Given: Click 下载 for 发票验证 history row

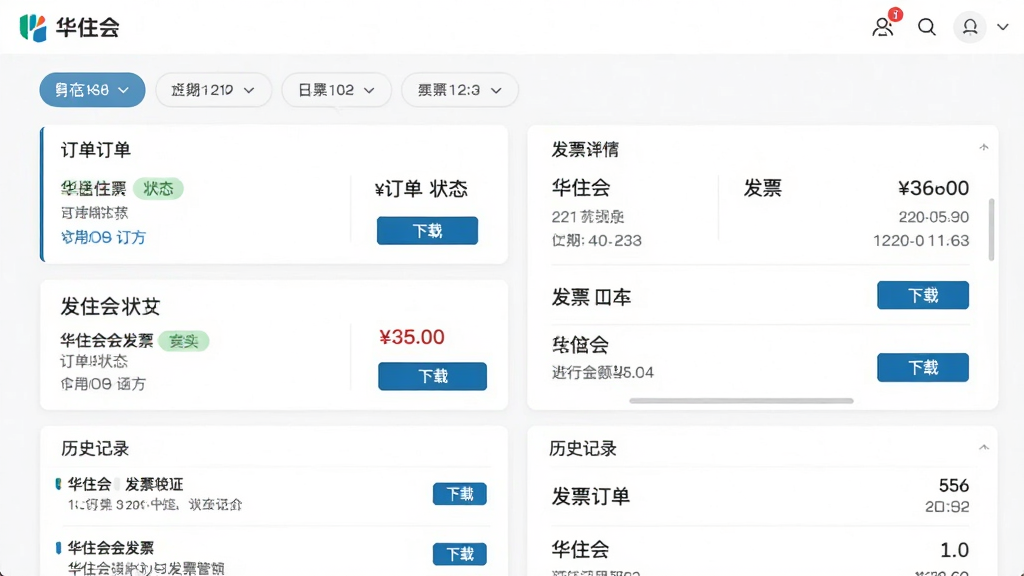Looking at the screenshot, I should pyautogui.click(x=460, y=494).
